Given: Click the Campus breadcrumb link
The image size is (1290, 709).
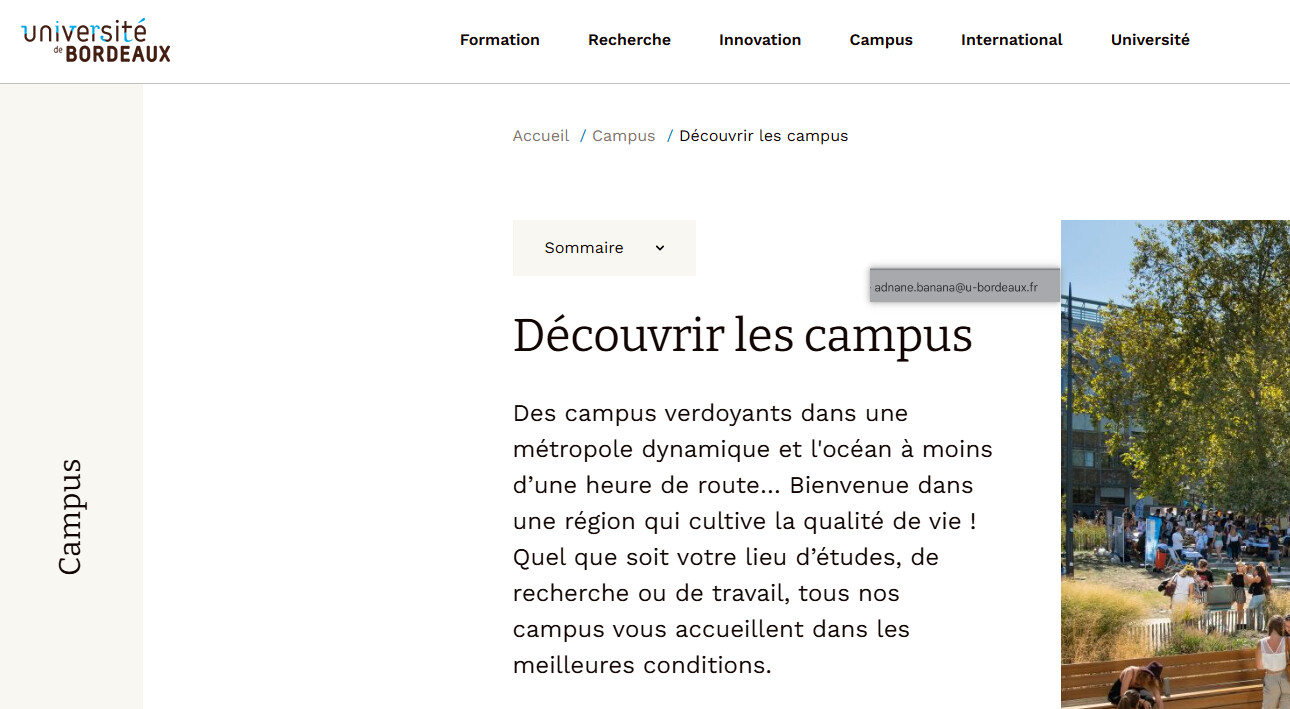Looking at the screenshot, I should coord(624,136).
